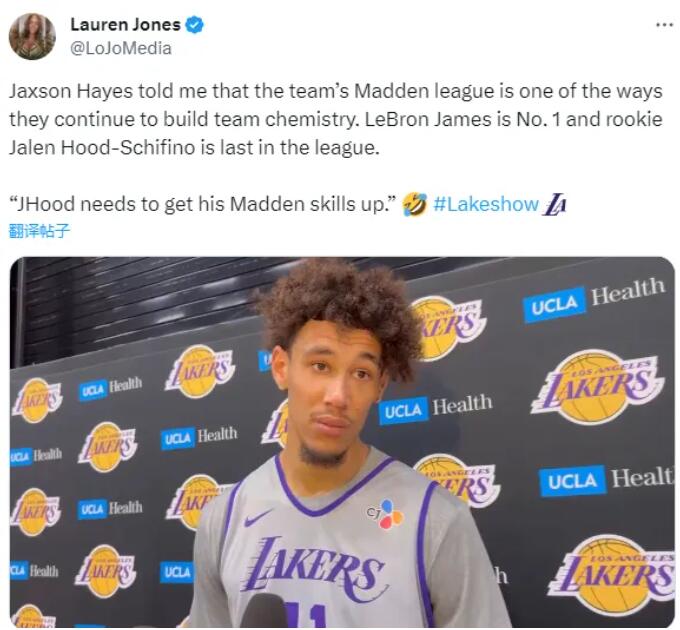Image resolution: width=680 pixels, height=630 pixels.
Task: Click the blue verified badge
Action: tap(194, 25)
